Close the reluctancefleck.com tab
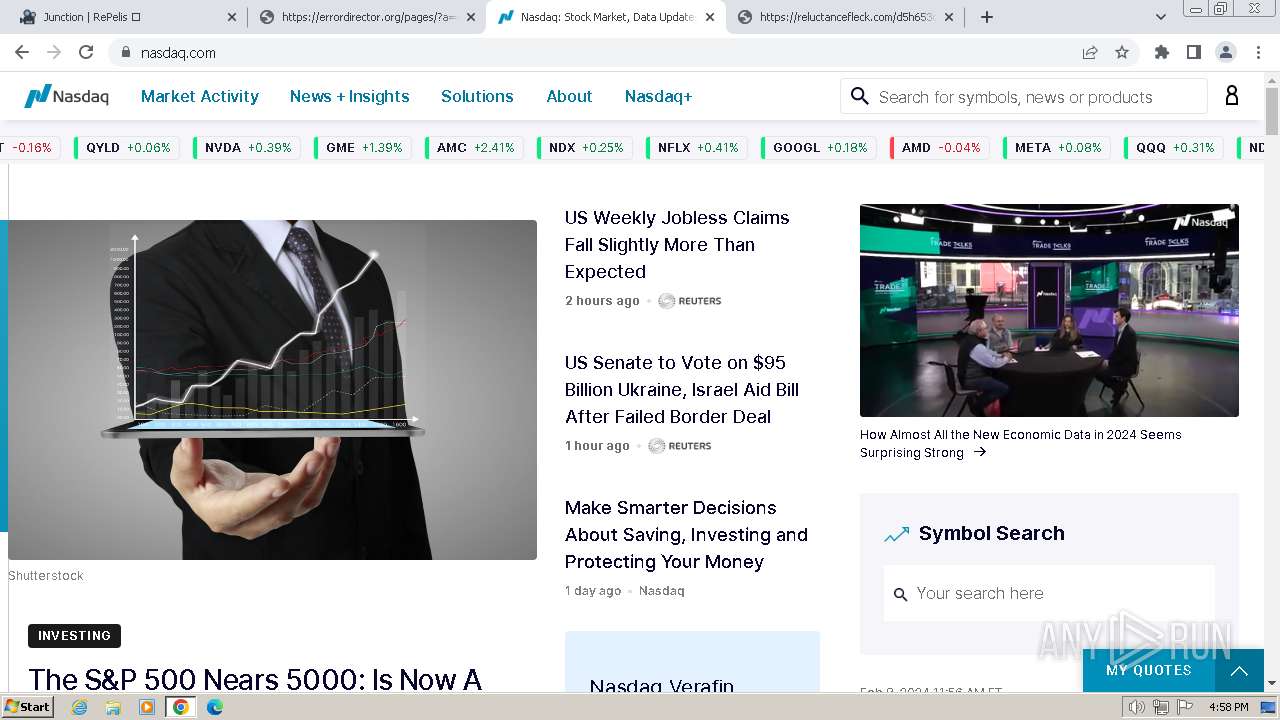 (x=949, y=17)
